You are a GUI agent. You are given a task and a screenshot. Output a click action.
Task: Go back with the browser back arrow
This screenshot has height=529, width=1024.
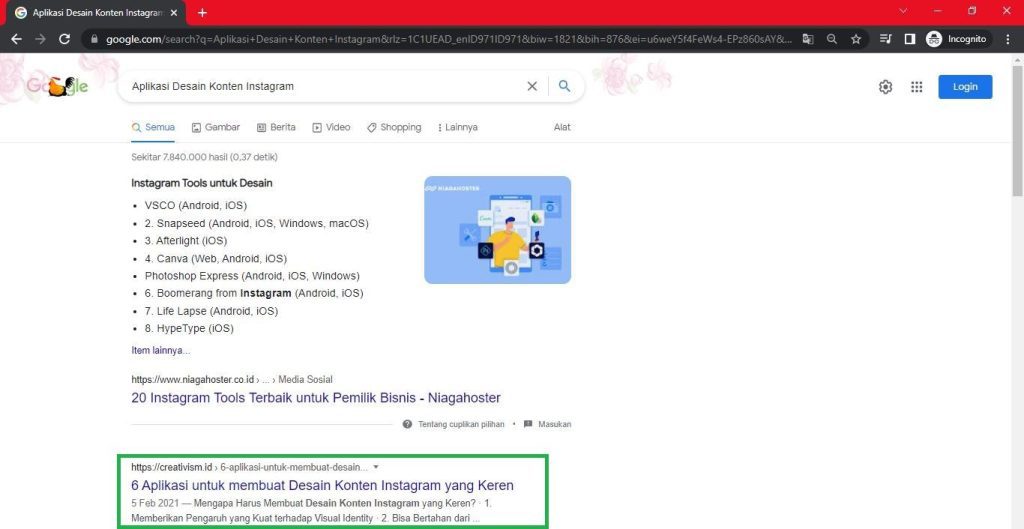coord(17,39)
